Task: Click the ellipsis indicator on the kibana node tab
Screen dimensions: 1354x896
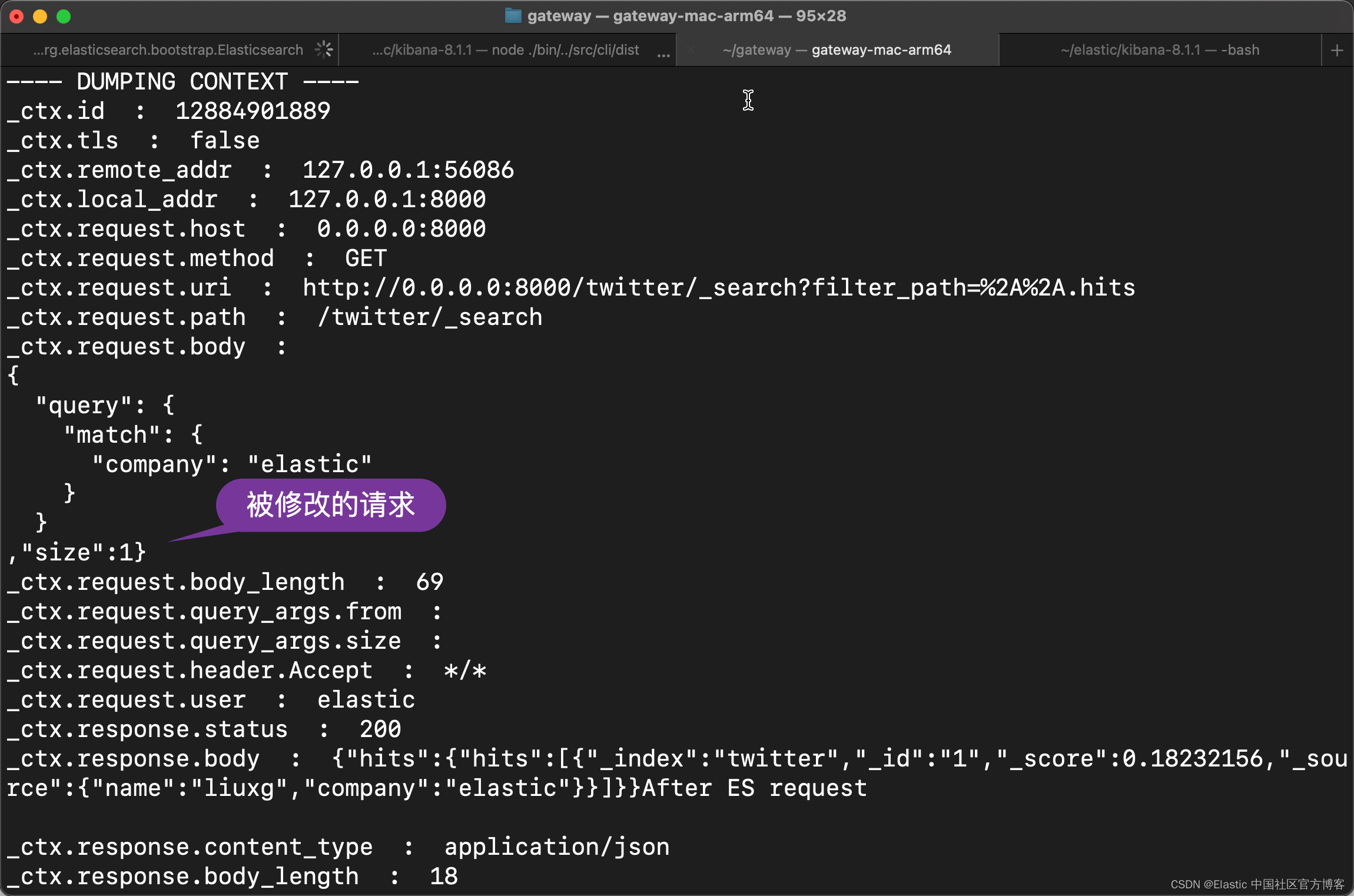Action: click(x=663, y=54)
